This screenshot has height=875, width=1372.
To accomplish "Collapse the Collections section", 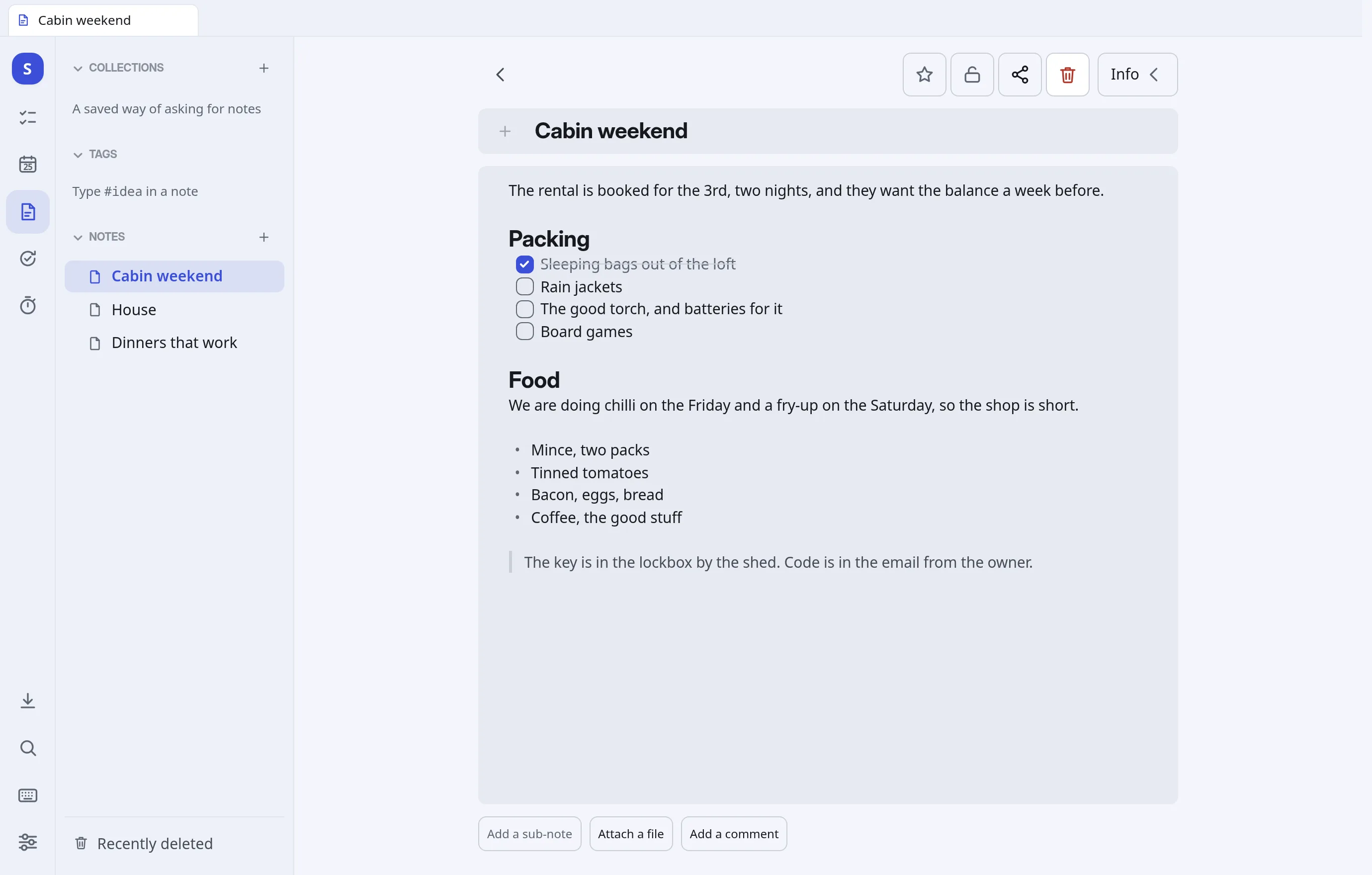I will (x=78, y=69).
